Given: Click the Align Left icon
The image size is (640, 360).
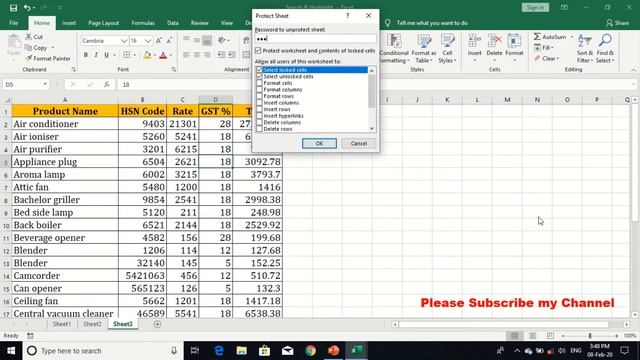Looking at the screenshot, I should click(187, 55).
